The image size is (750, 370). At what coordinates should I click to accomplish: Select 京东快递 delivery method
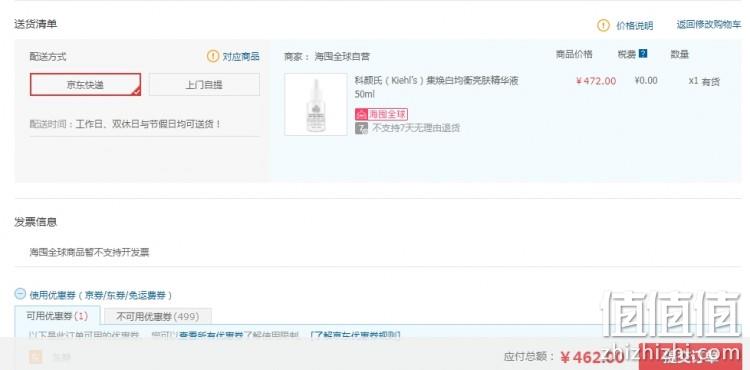pos(86,85)
